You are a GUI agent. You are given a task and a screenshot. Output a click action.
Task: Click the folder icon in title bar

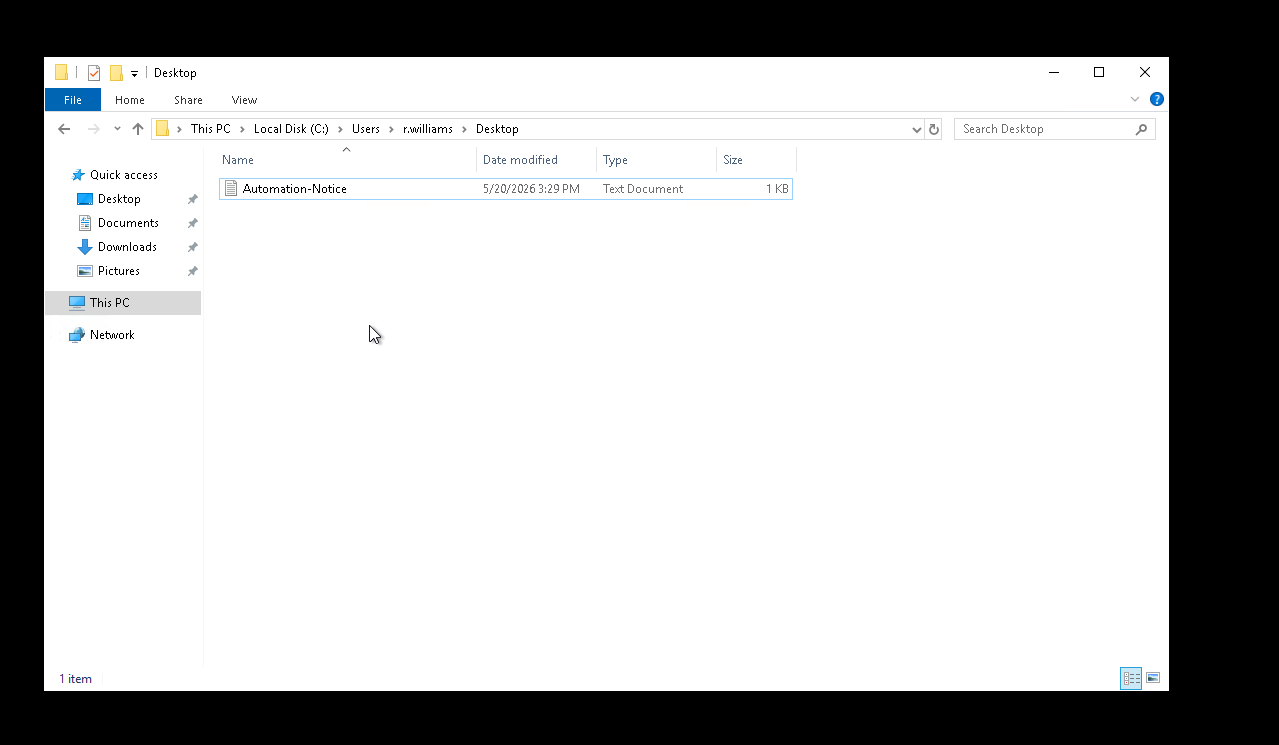[x=62, y=73]
